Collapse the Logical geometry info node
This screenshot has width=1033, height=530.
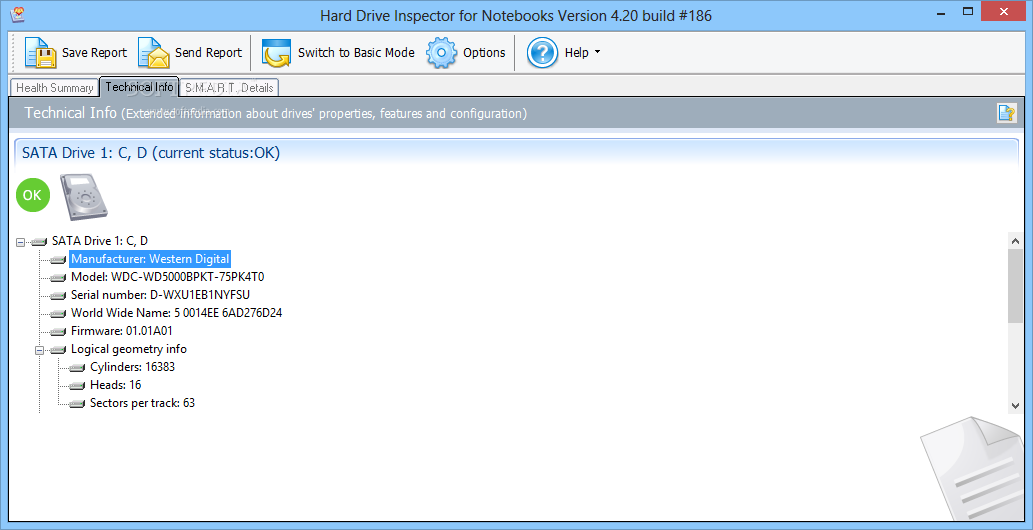pyautogui.click(x=40, y=350)
